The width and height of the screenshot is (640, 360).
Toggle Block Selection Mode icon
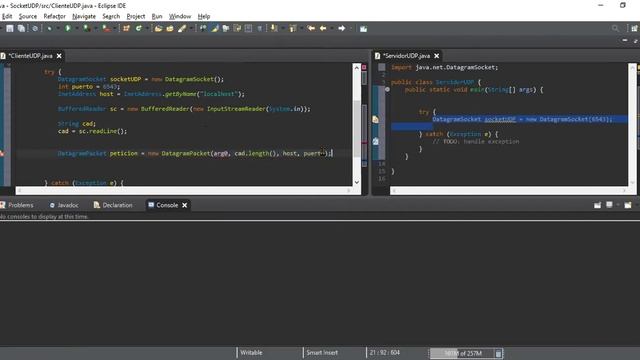(x=248, y=29)
